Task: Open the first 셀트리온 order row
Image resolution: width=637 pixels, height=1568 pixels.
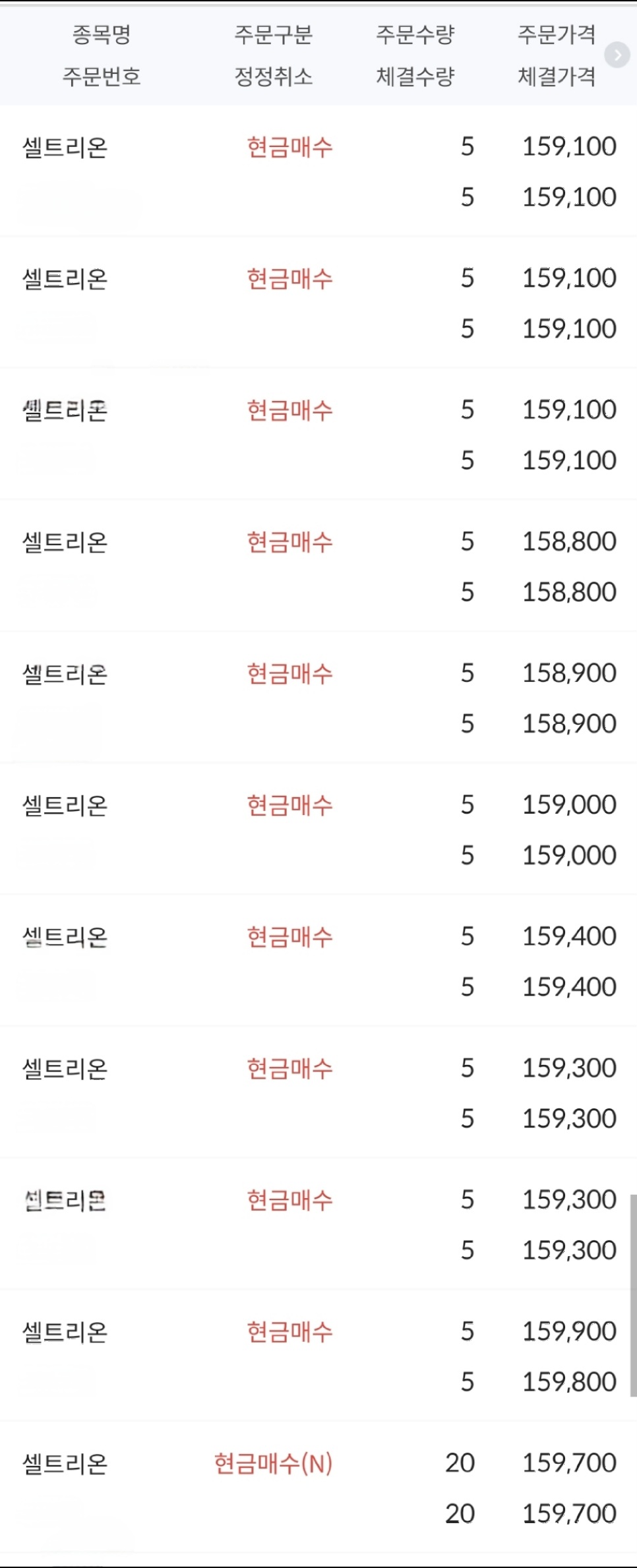Action: click(318, 171)
